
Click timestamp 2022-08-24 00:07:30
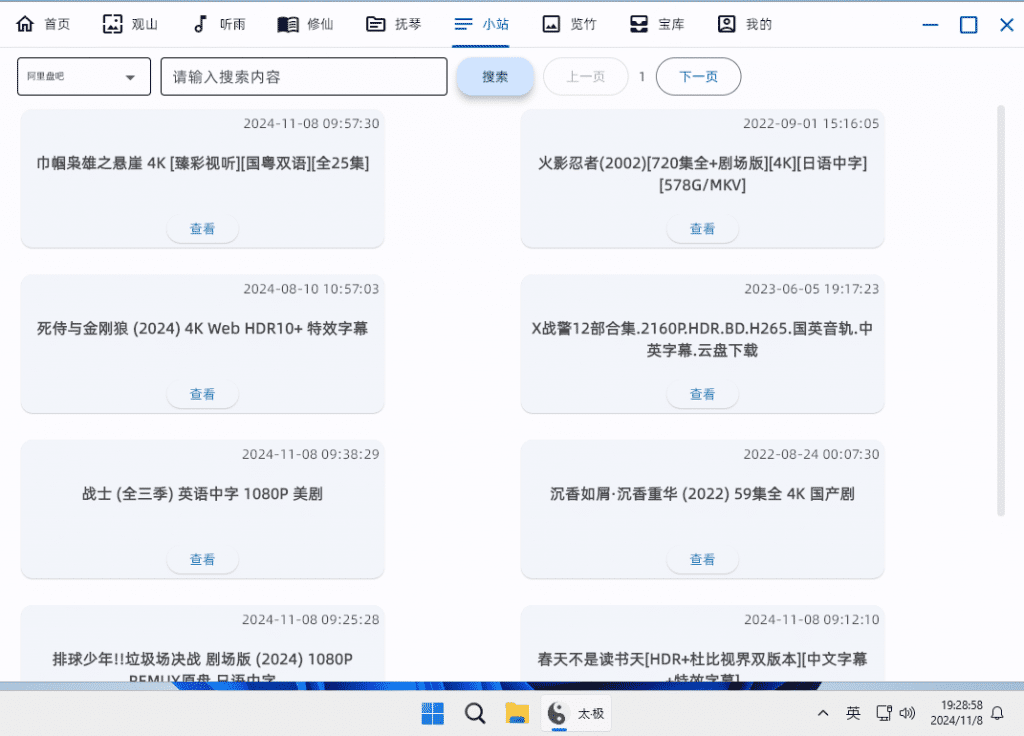(x=811, y=454)
